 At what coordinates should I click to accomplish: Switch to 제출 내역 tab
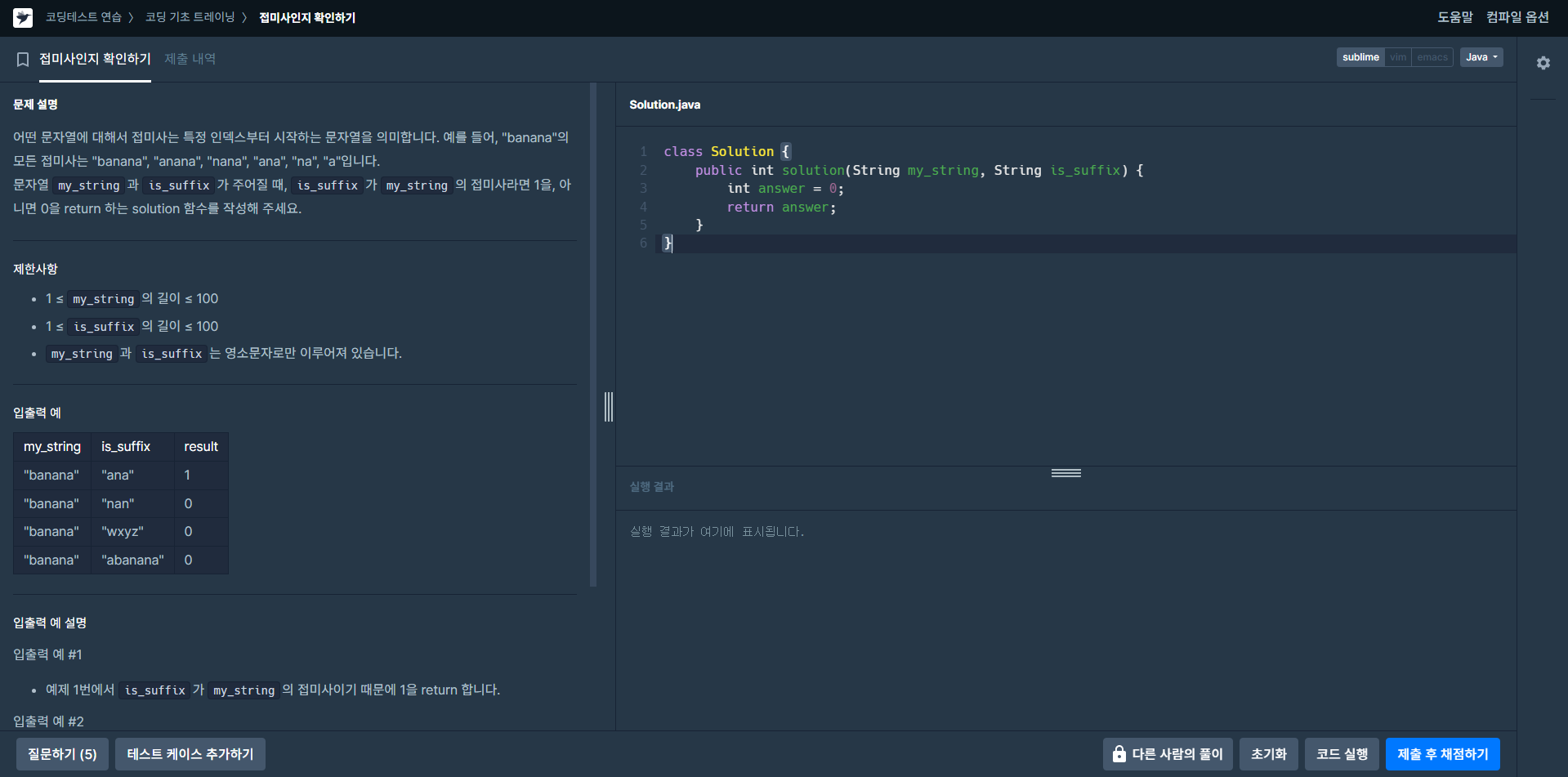click(x=190, y=59)
